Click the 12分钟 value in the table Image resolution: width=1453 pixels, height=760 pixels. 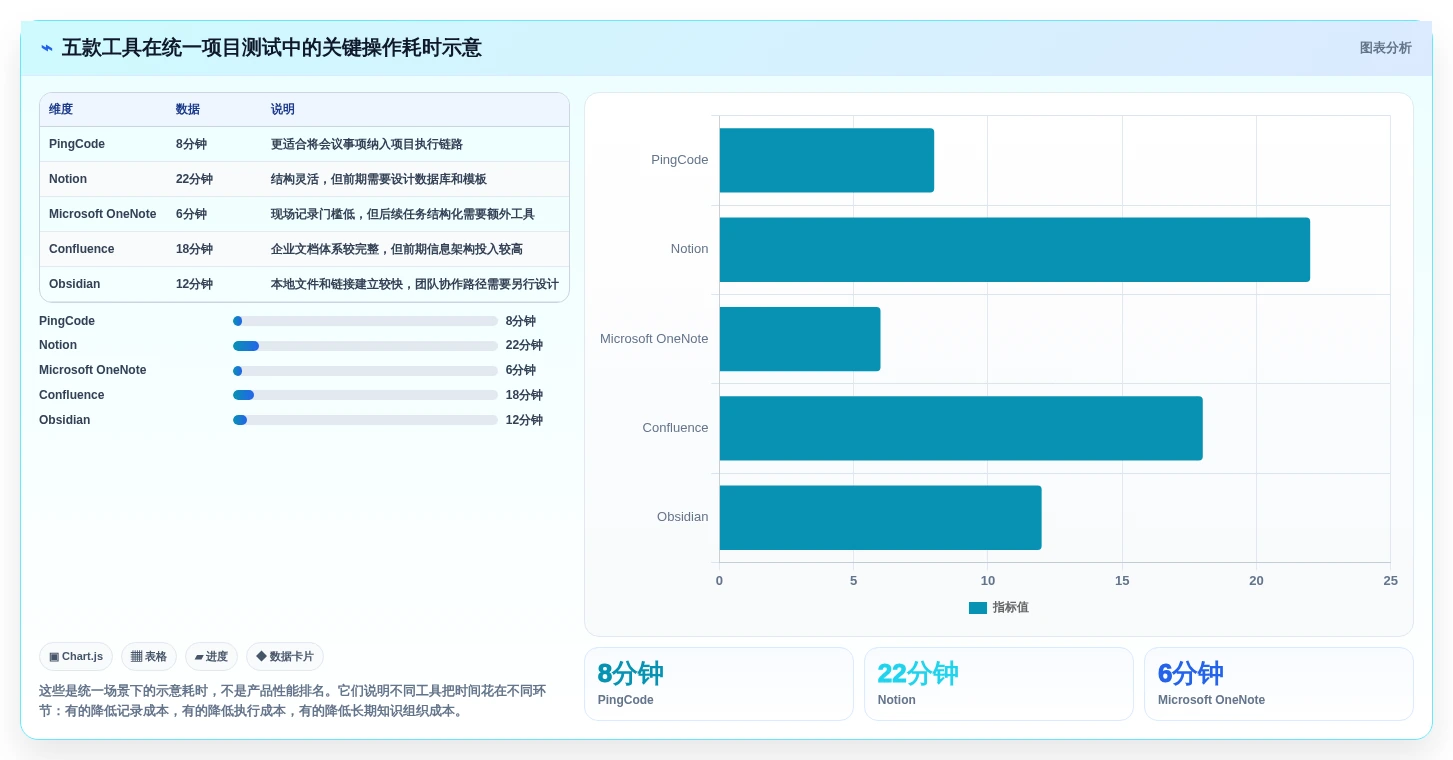(194, 284)
